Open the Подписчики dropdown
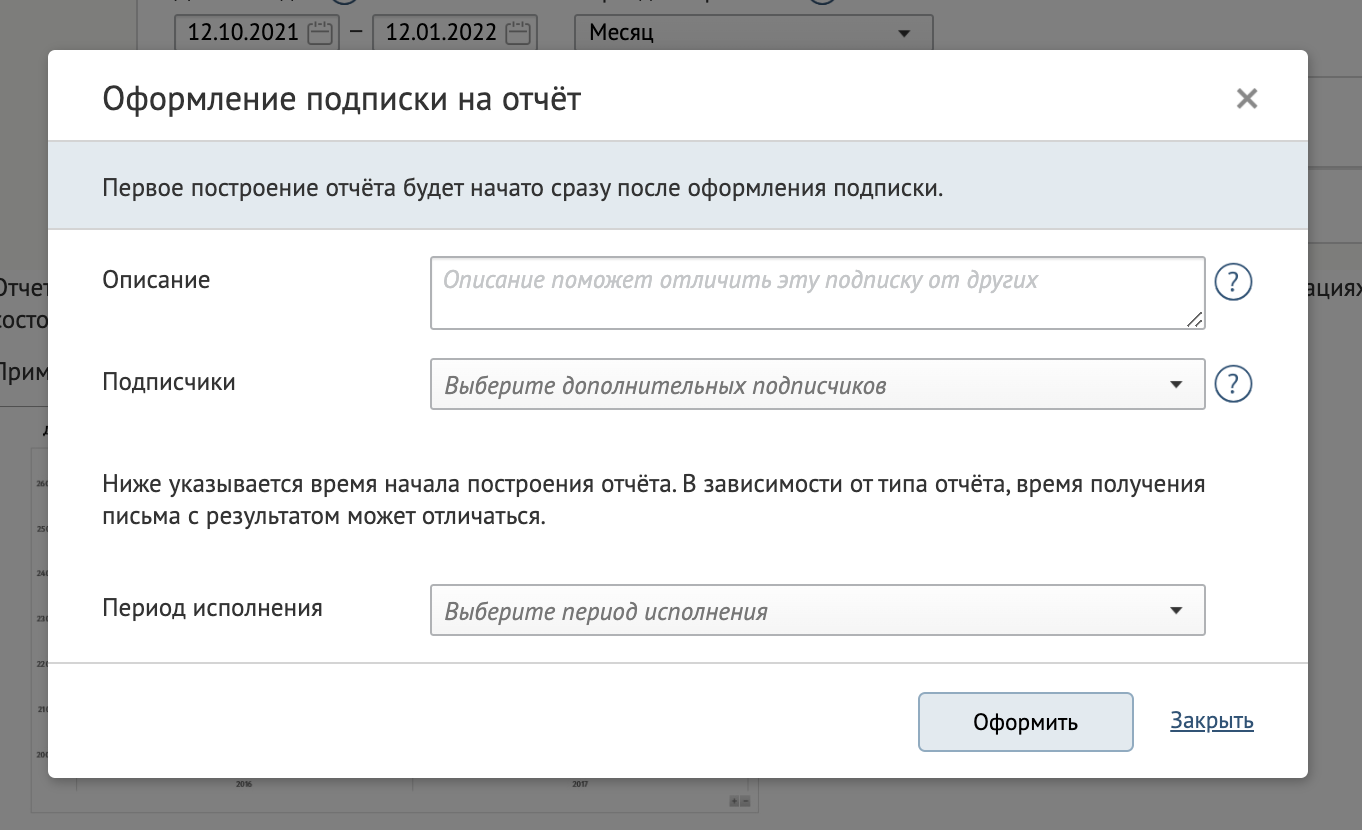 click(817, 385)
